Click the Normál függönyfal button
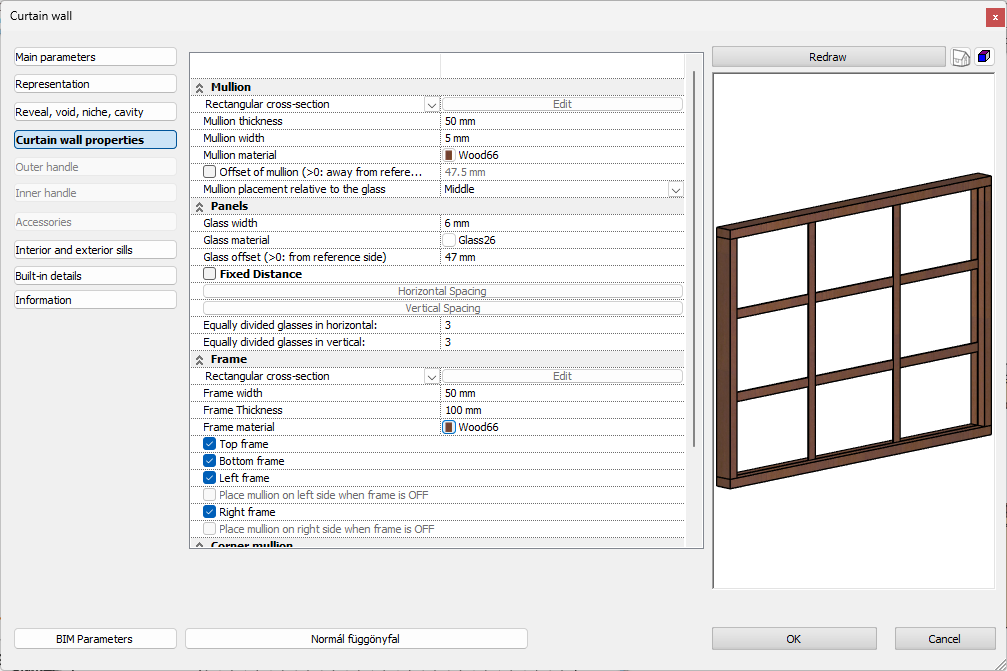 click(356, 639)
